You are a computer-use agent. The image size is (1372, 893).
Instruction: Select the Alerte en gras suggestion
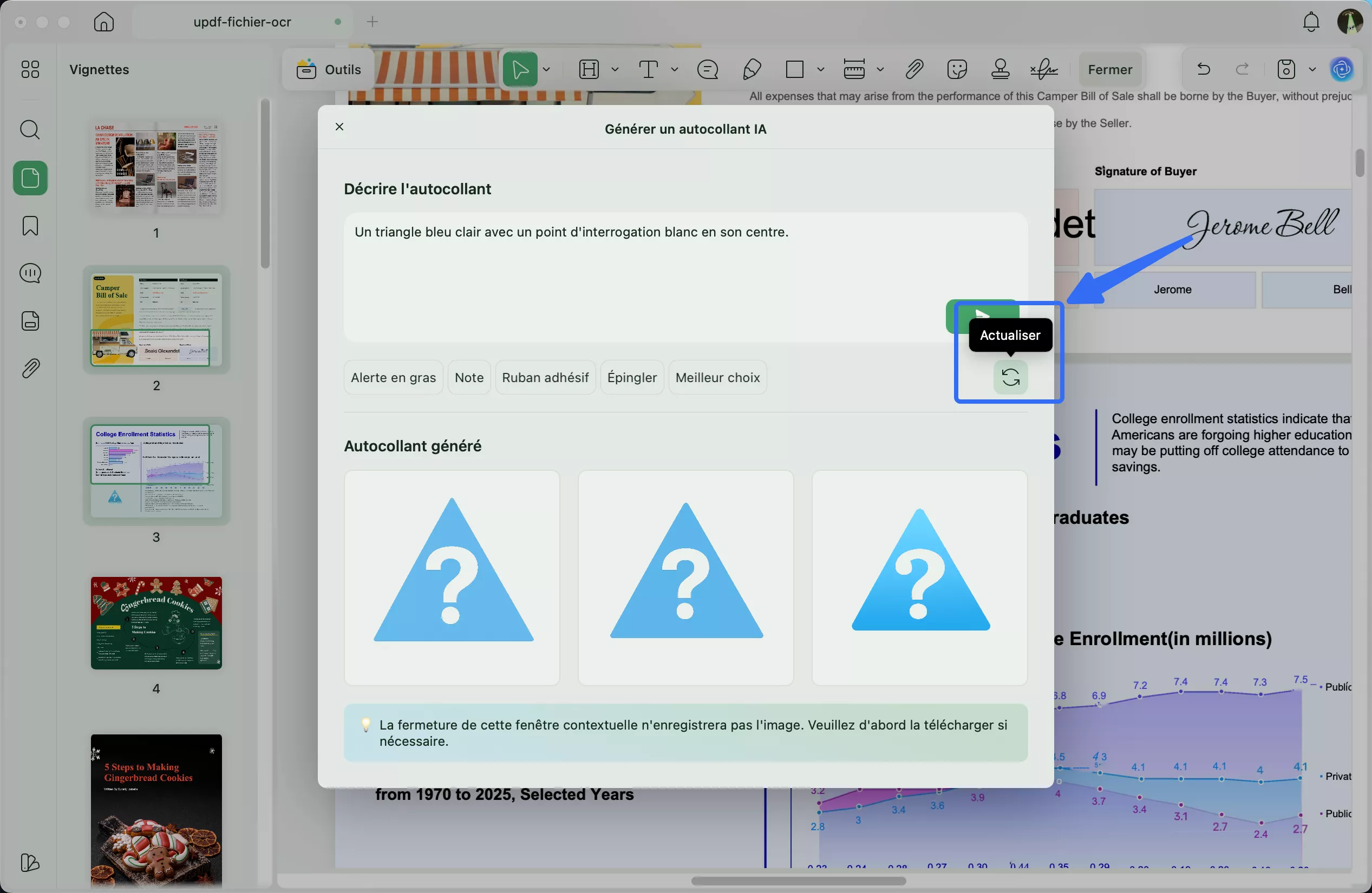[393, 378]
